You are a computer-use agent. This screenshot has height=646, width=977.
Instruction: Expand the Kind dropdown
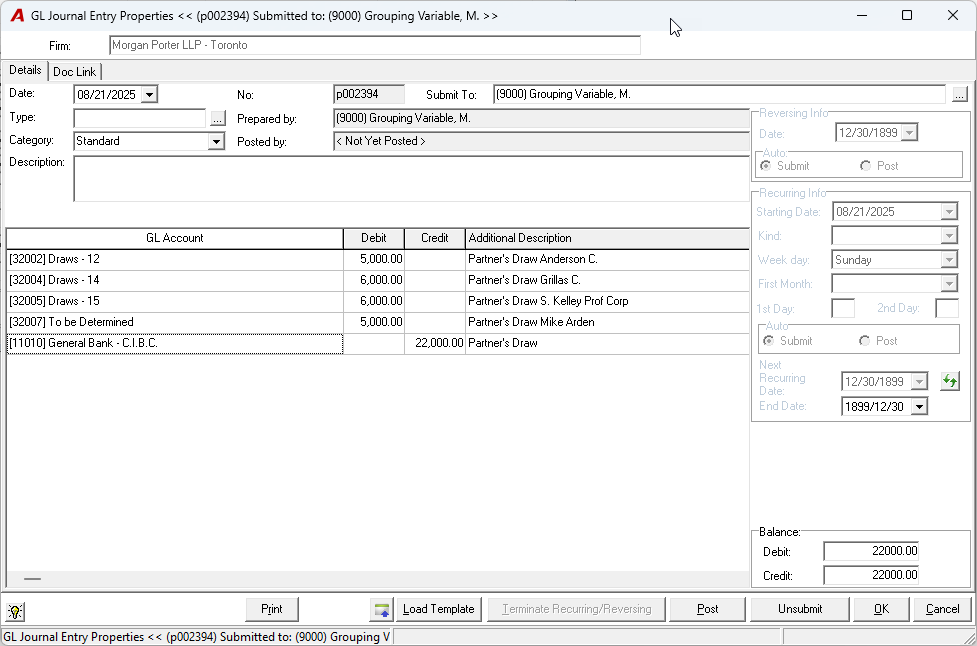(x=949, y=235)
